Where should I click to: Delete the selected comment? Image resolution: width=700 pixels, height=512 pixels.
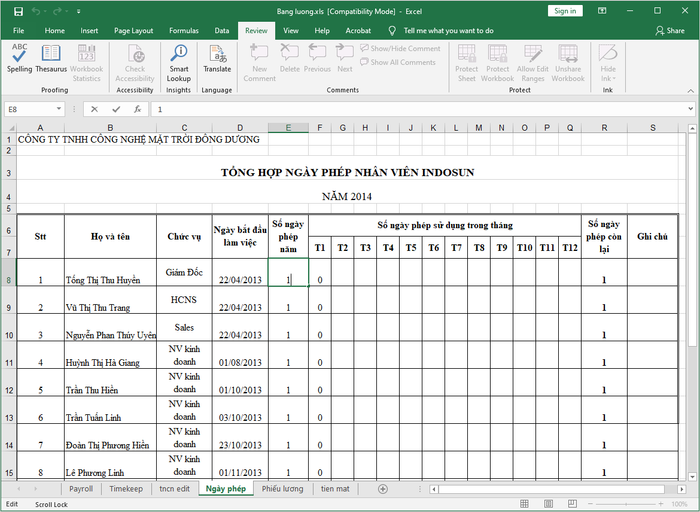pos(290,58)
